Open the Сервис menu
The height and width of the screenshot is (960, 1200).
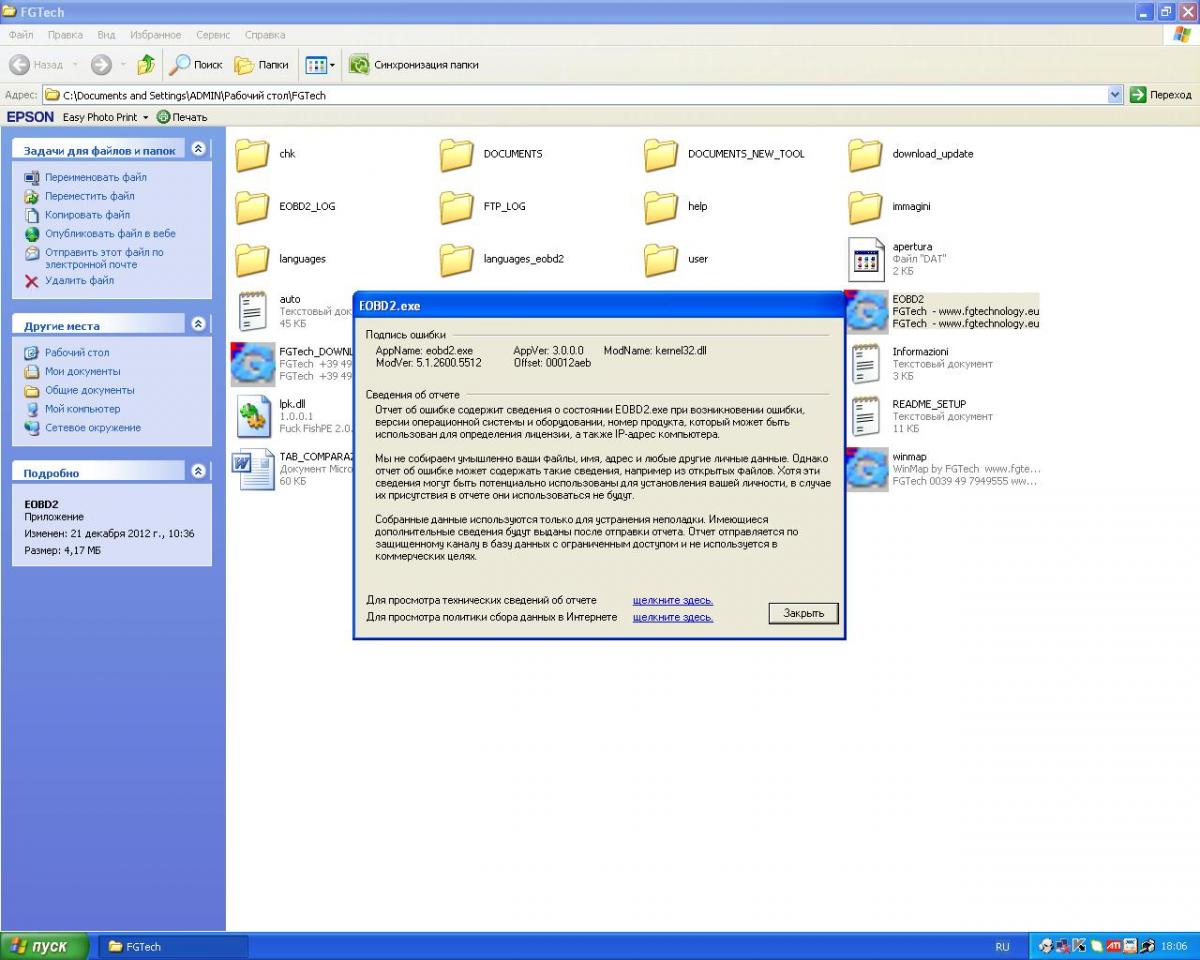coord(213,35)
